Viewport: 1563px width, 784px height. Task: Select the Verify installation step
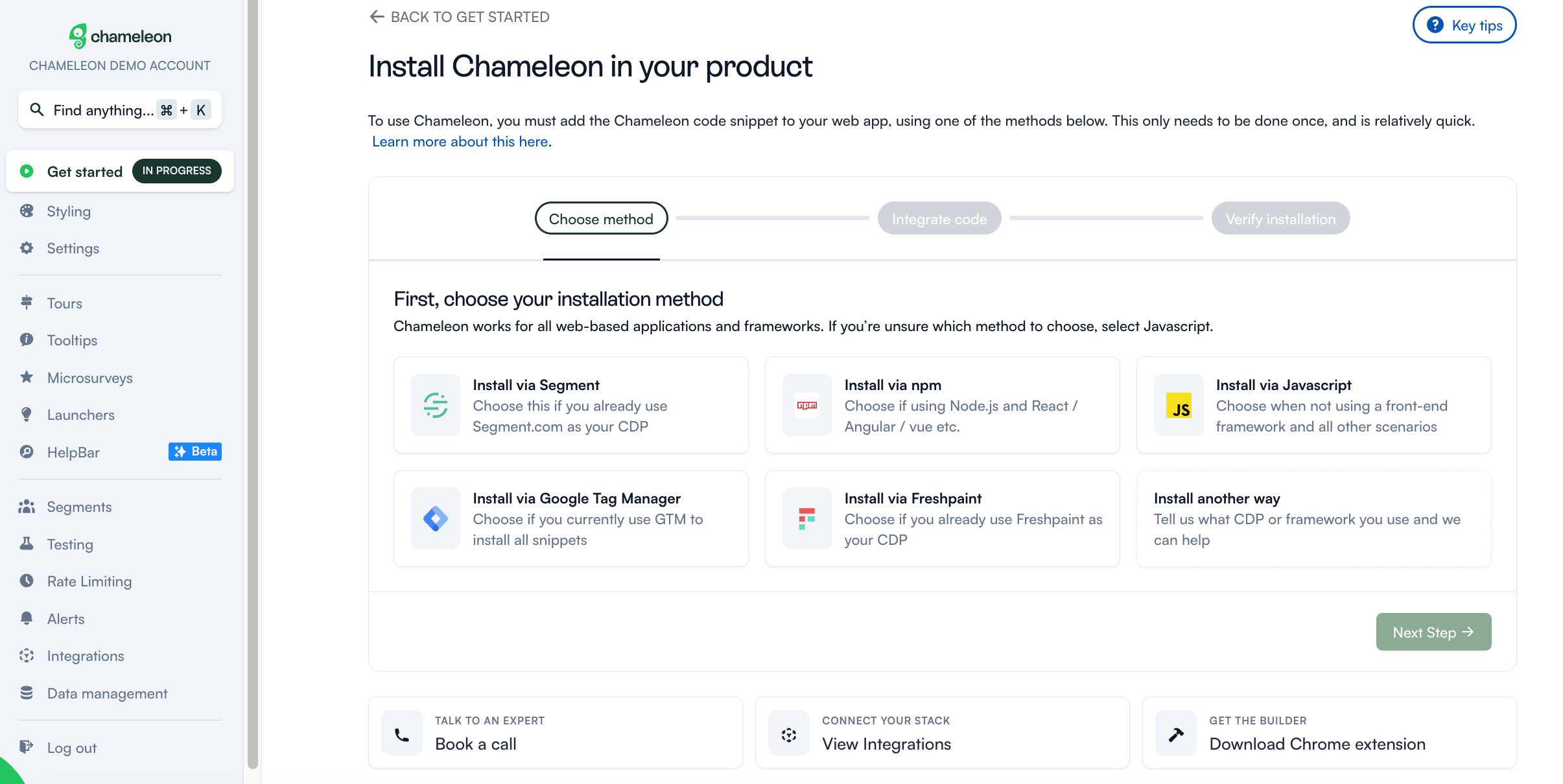(x=1280, y=218)
